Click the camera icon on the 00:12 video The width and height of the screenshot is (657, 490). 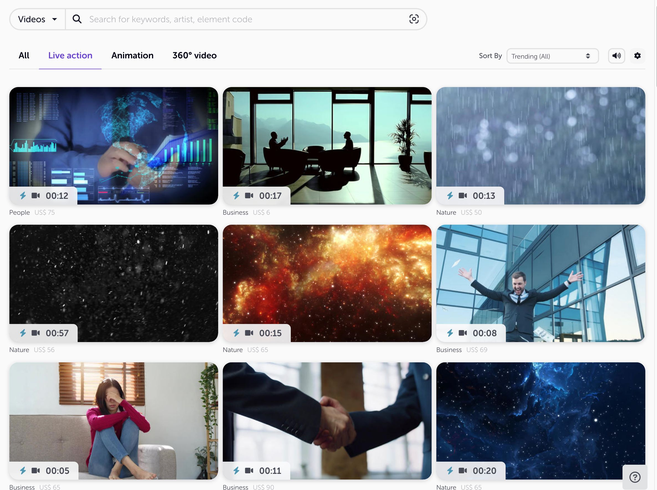[x=36, y=195]
